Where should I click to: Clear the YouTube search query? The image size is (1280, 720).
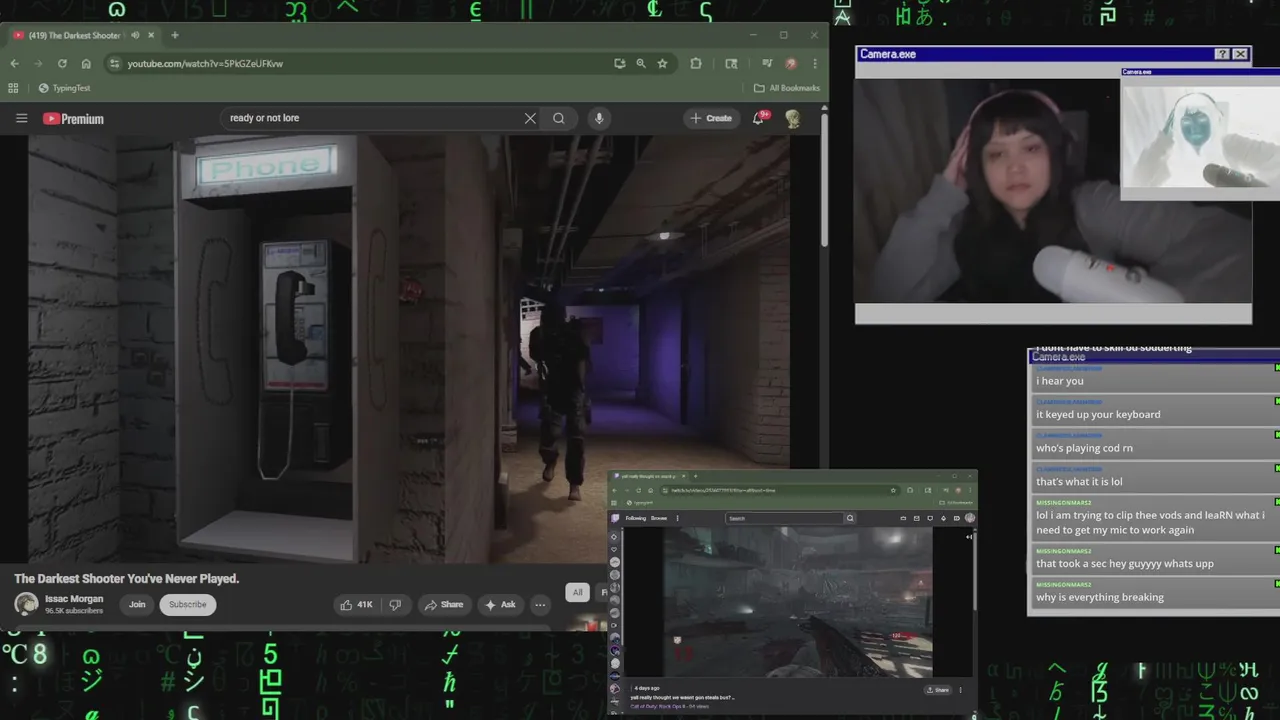coord(530,118)
